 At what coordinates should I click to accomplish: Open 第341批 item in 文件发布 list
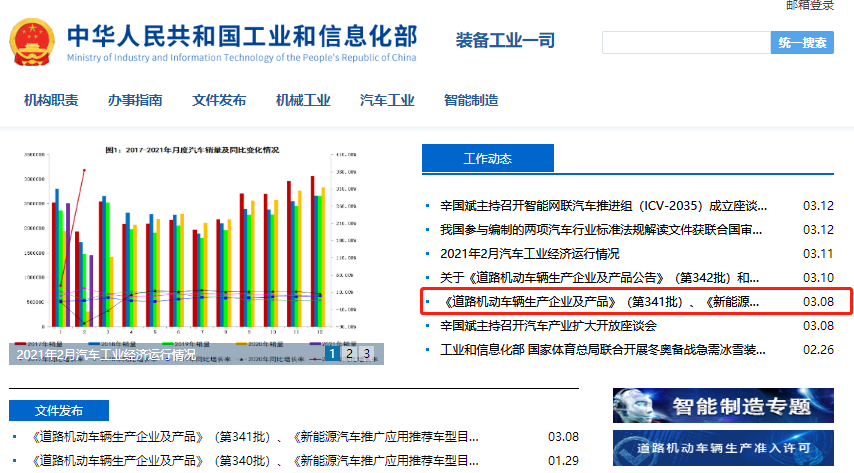pos(253,437)
